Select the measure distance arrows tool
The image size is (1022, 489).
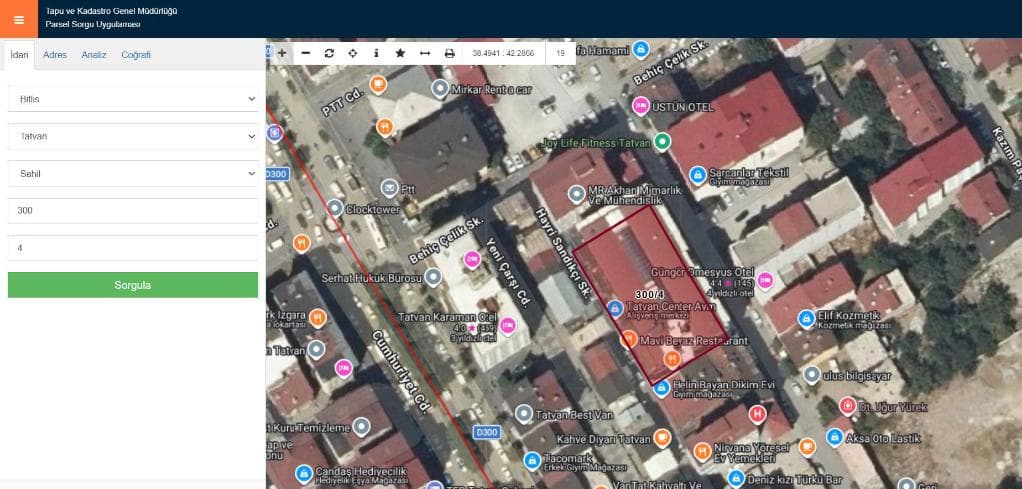(x=425, y=53)
